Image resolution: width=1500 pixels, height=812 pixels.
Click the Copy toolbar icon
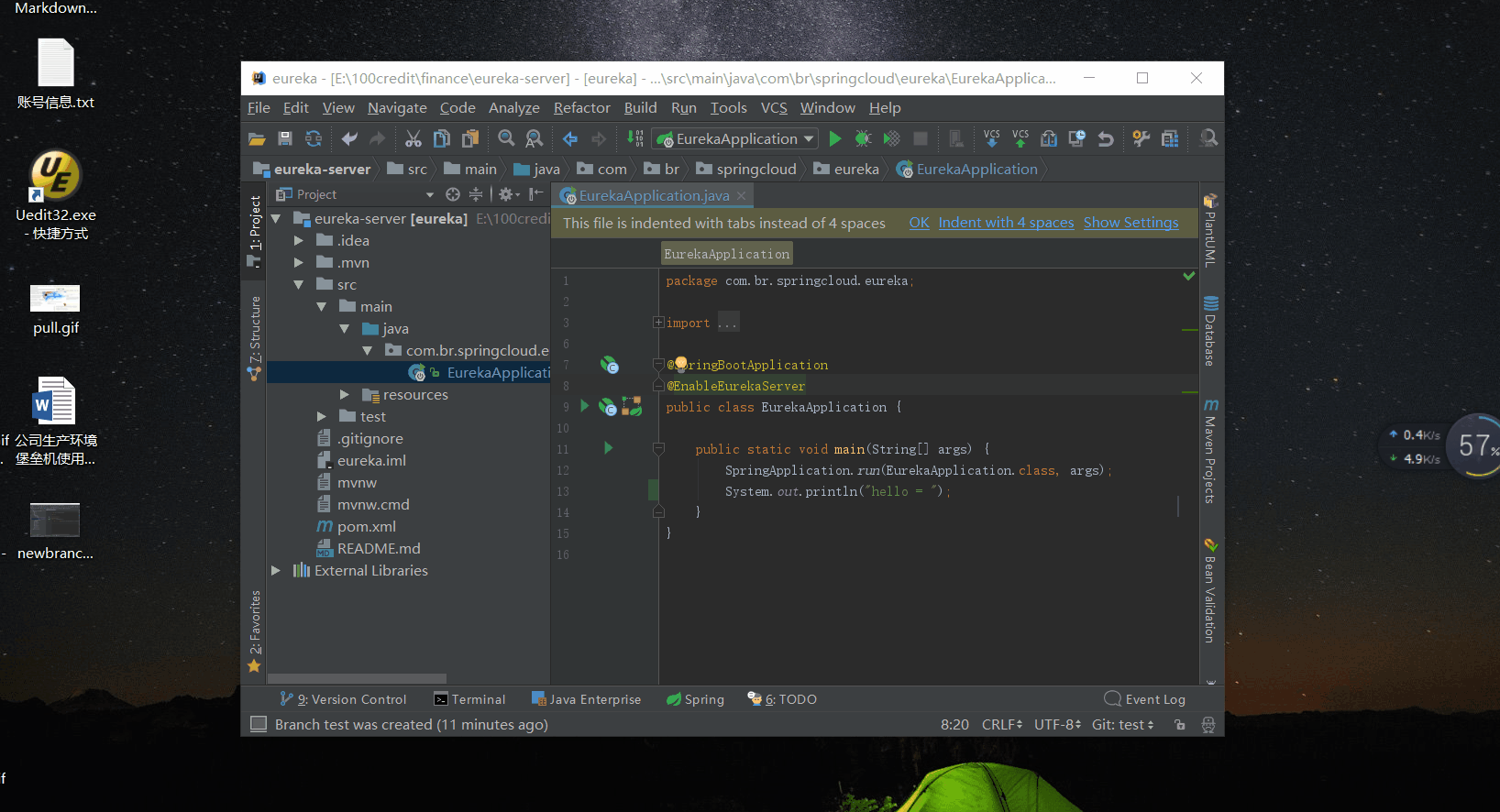pos(442,138)
